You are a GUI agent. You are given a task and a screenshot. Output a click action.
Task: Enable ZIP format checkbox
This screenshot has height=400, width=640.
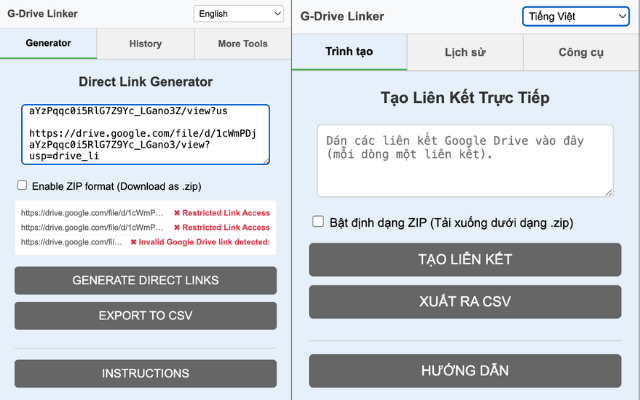pyautogui.click(x=22, y=185)
